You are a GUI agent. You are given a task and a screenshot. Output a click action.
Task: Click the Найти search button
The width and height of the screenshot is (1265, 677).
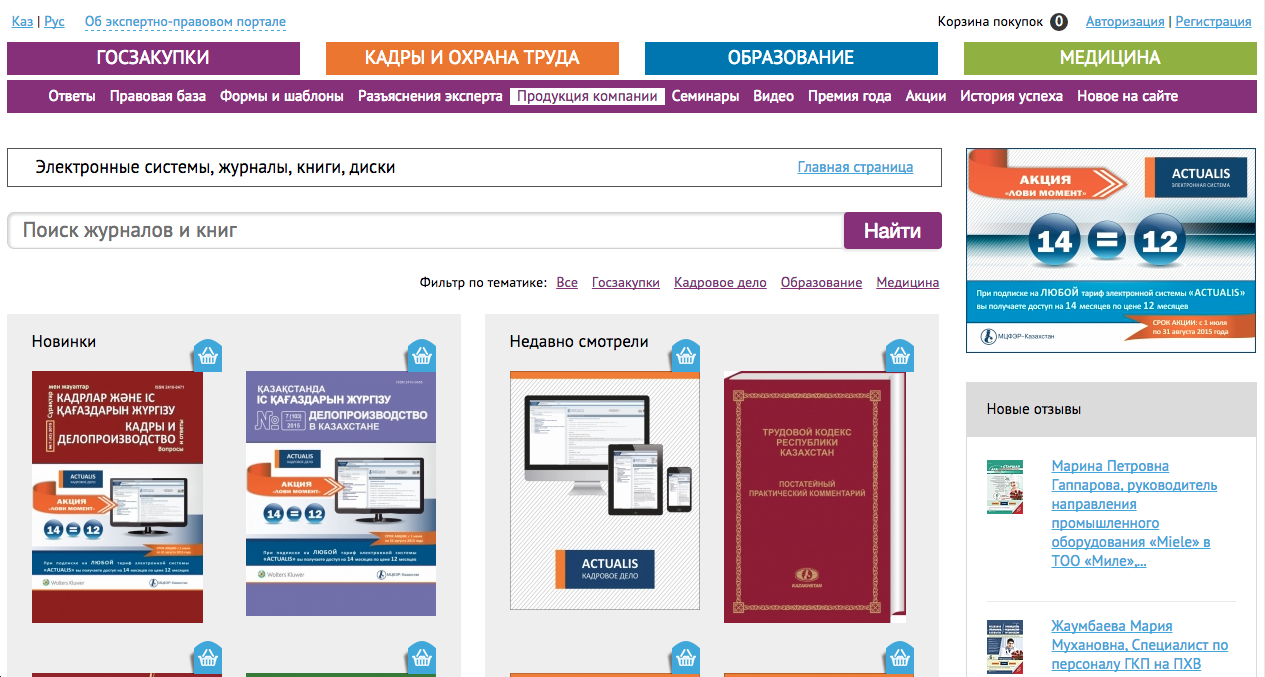pos(893,231)
